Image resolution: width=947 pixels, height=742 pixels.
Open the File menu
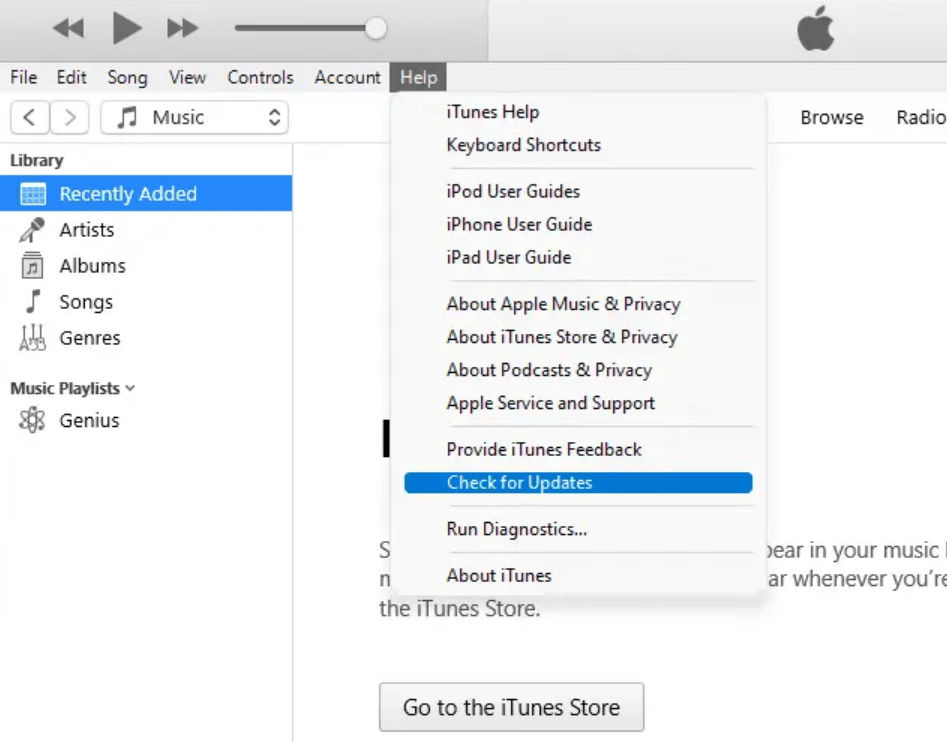click(x=22, y=77)
